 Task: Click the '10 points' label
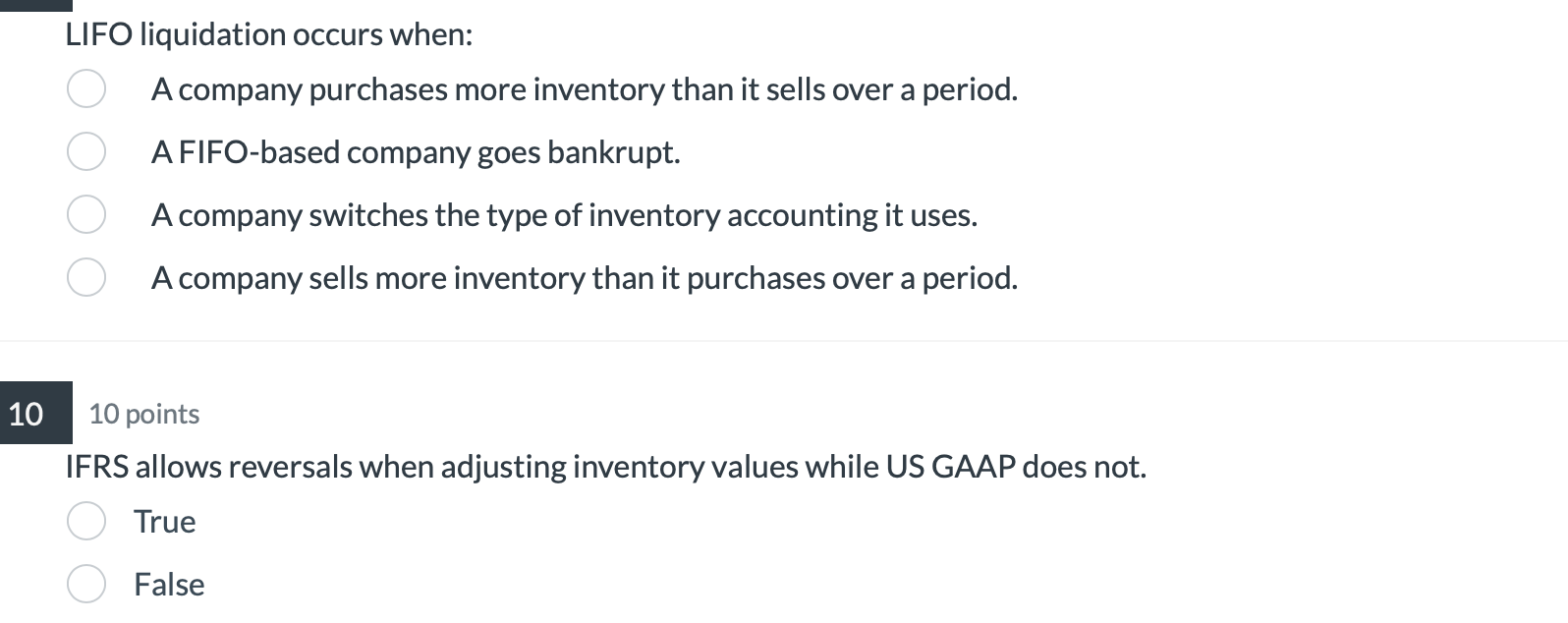click(142, 414)
